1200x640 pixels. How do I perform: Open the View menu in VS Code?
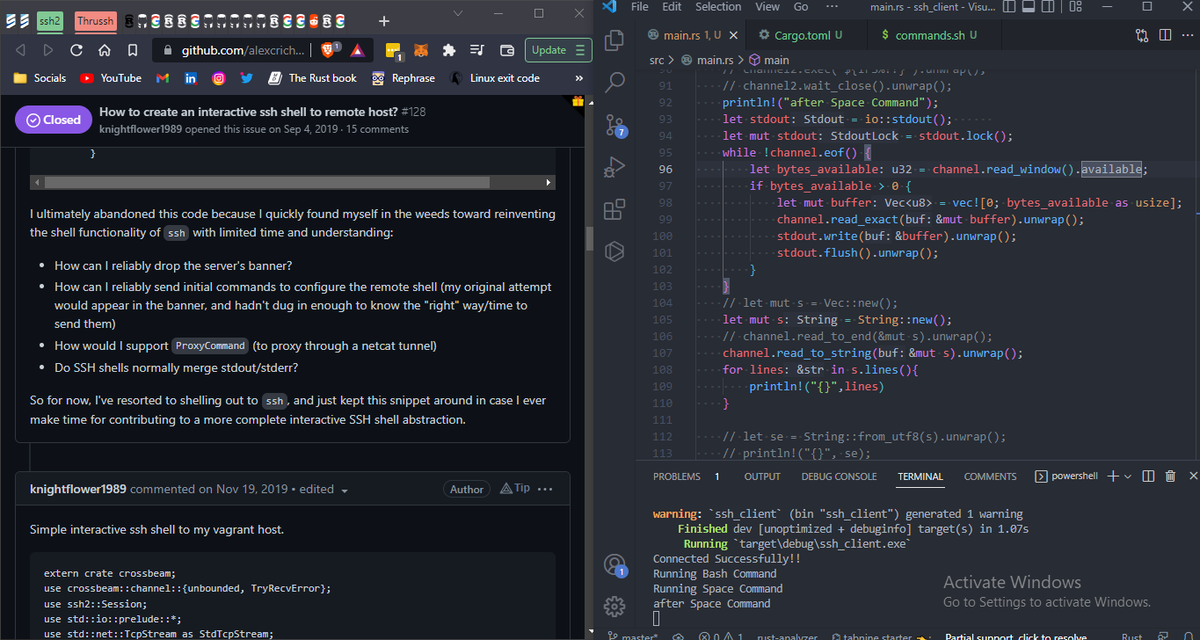(x=768, y=7)
